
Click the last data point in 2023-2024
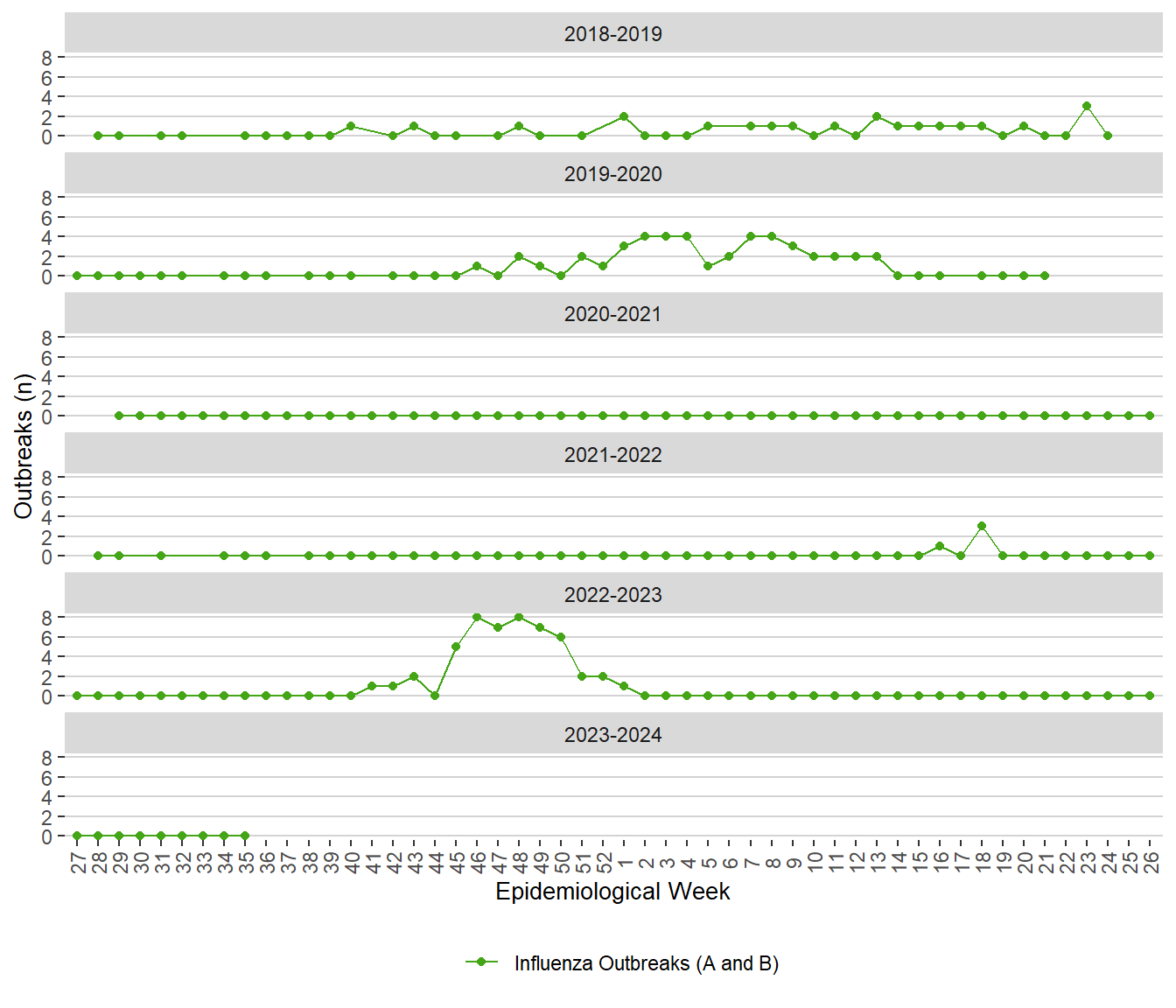coord(245,836)
